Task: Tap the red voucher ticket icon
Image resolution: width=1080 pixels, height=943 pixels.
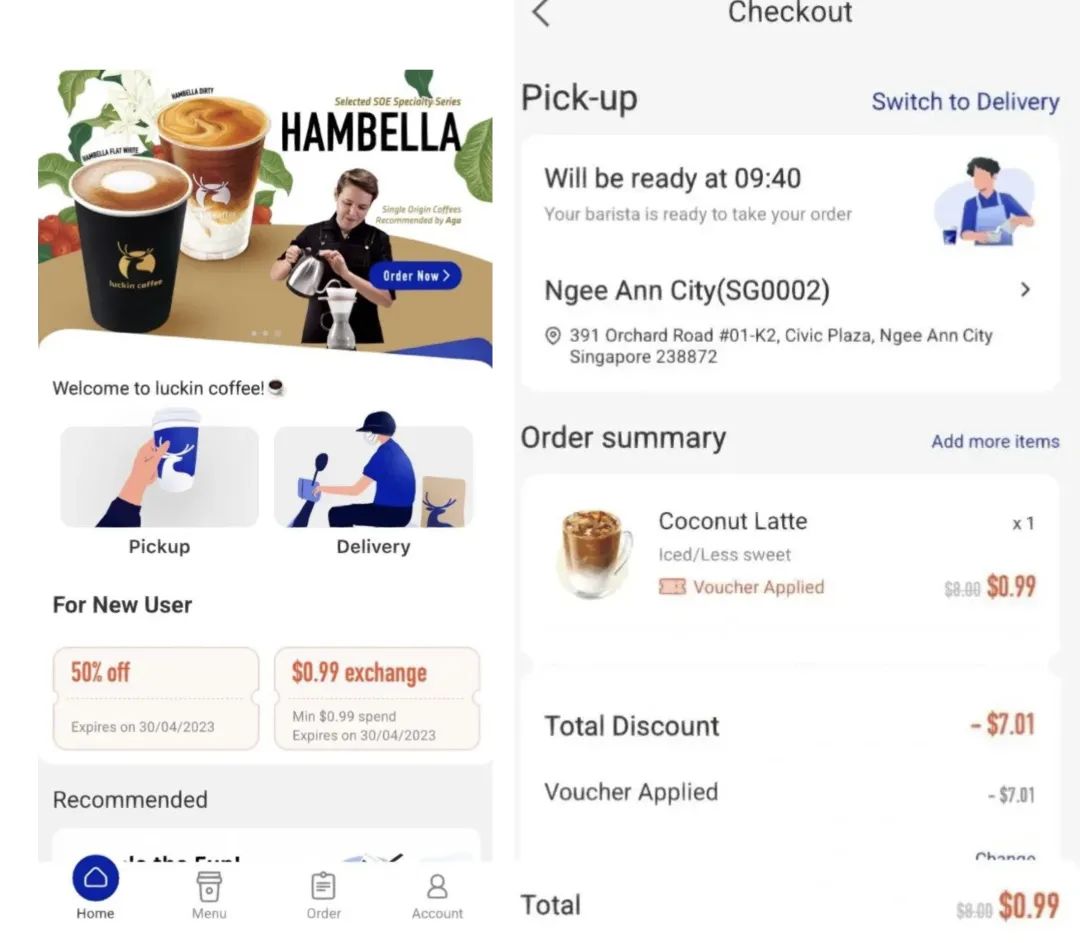Action: click(672, 587)
